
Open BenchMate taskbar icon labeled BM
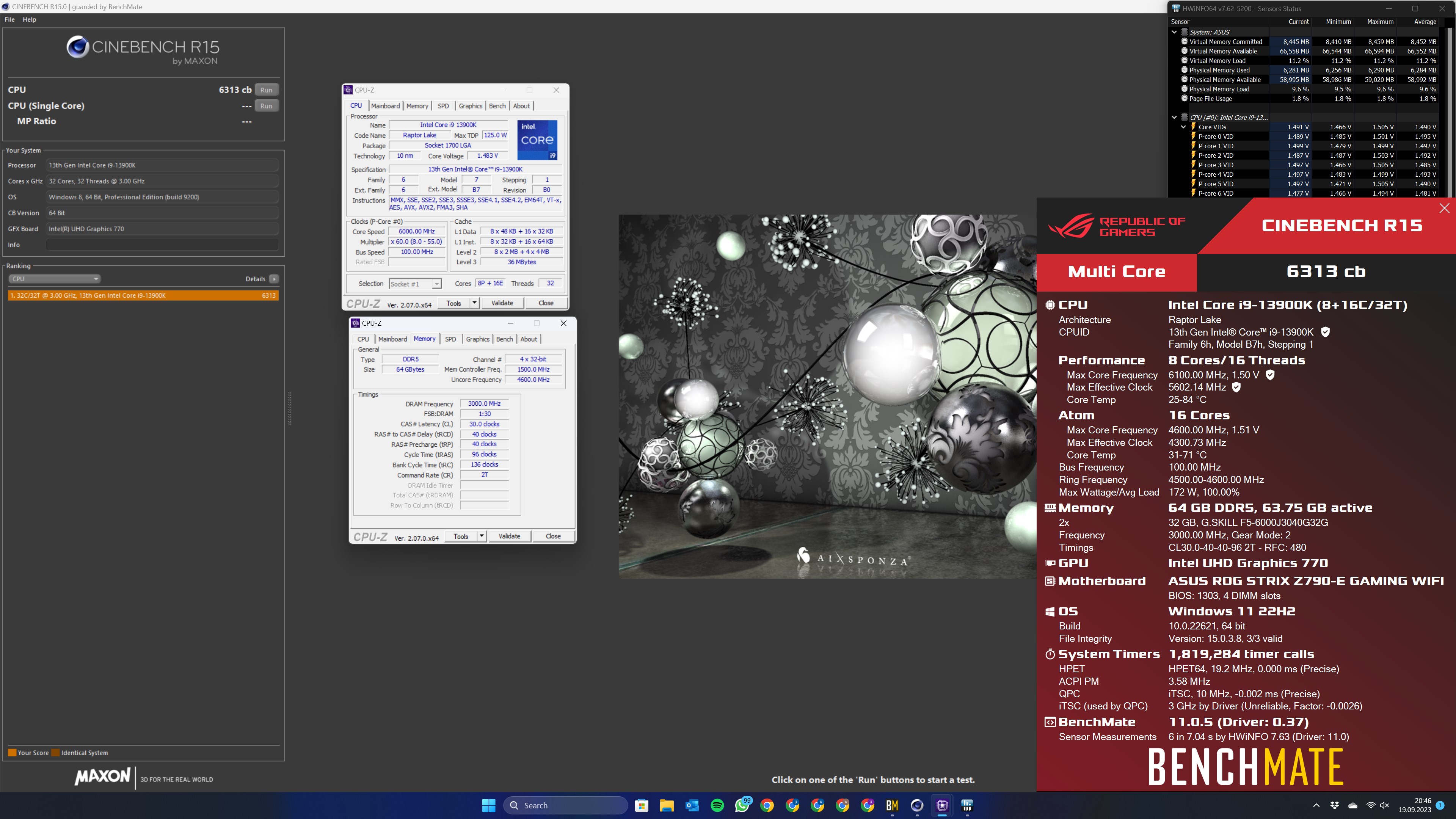(x=892, y=805)
